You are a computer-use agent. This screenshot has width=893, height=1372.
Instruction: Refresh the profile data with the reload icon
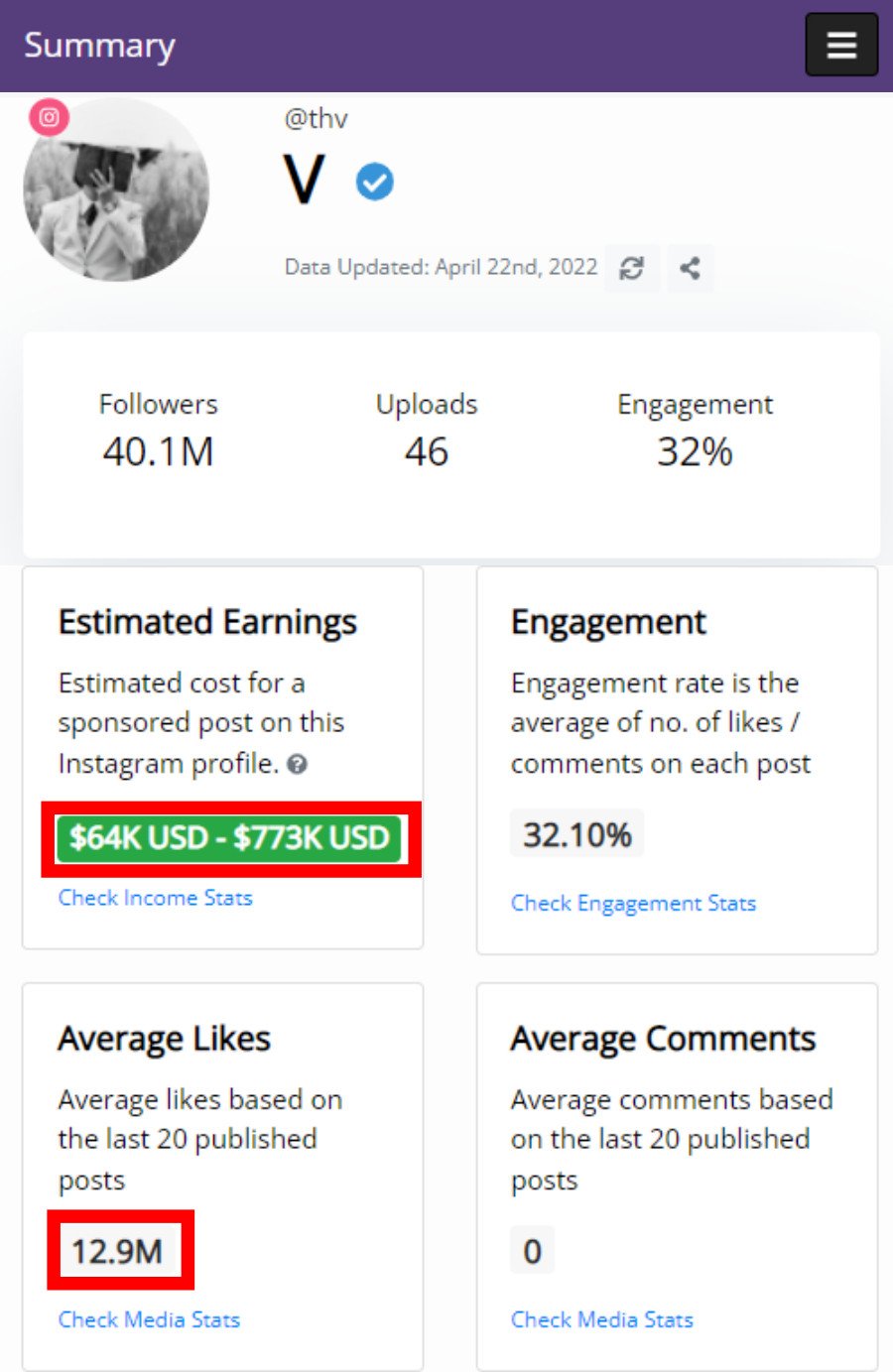(x=631, y=268)
